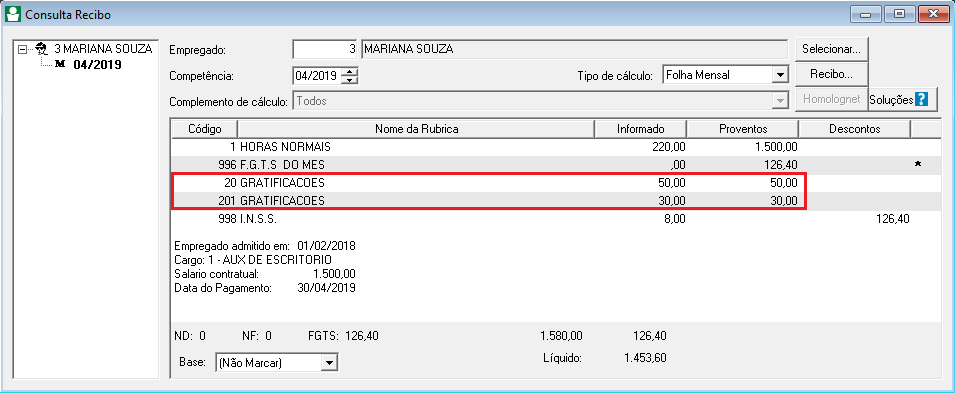Open the Complemento de cálculo dropdown
955x393 pixels.
pyautogui.click(x=779, y=102)
